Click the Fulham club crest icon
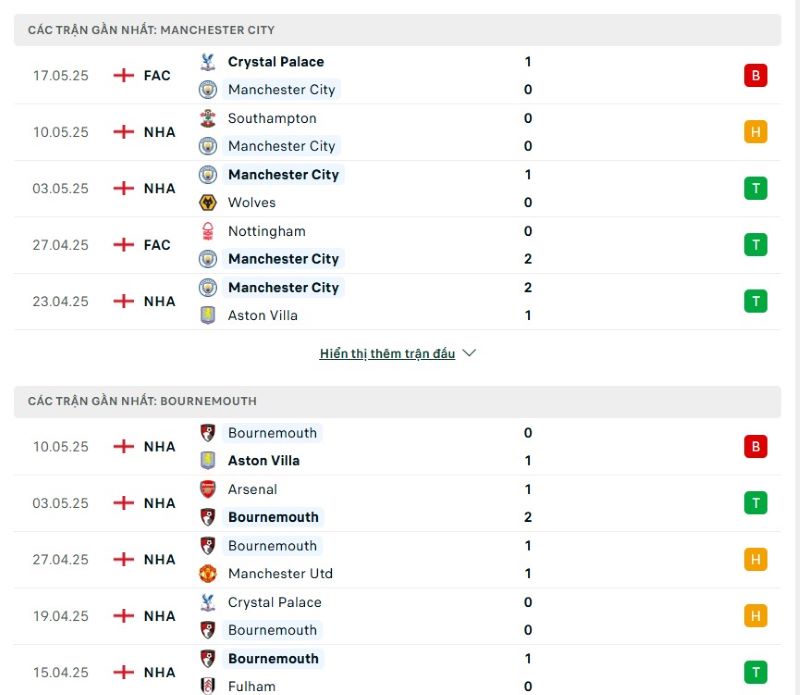The height and width of the screenshot is (695, 800). [208, 686]
